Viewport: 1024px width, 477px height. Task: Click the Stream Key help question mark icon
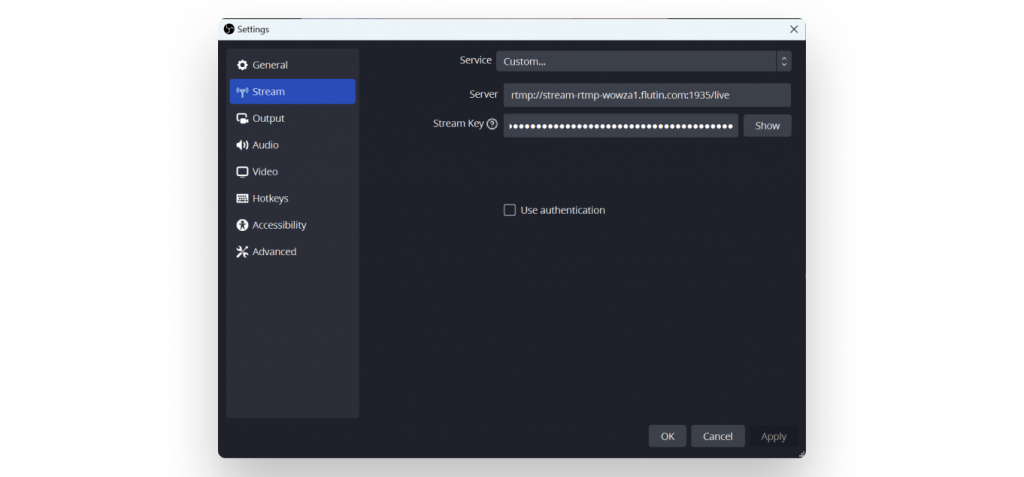(492, 123)
